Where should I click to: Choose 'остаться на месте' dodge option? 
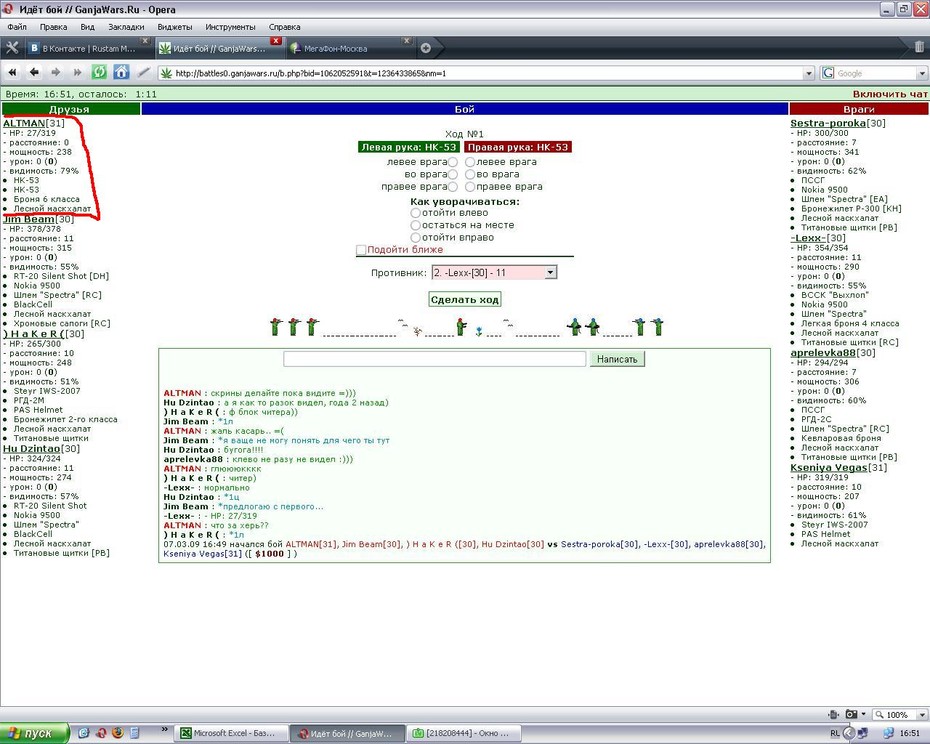pyautogui.click(x=416, y=225)
